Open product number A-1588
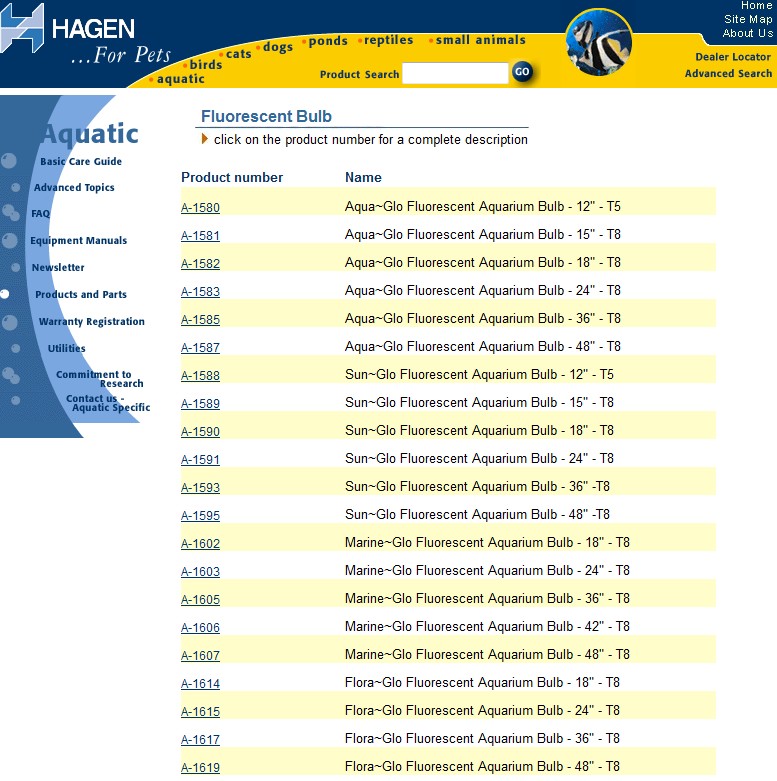The width and height of the screenshot is (777, 781). pyautogui.click(x=200, y=376)
